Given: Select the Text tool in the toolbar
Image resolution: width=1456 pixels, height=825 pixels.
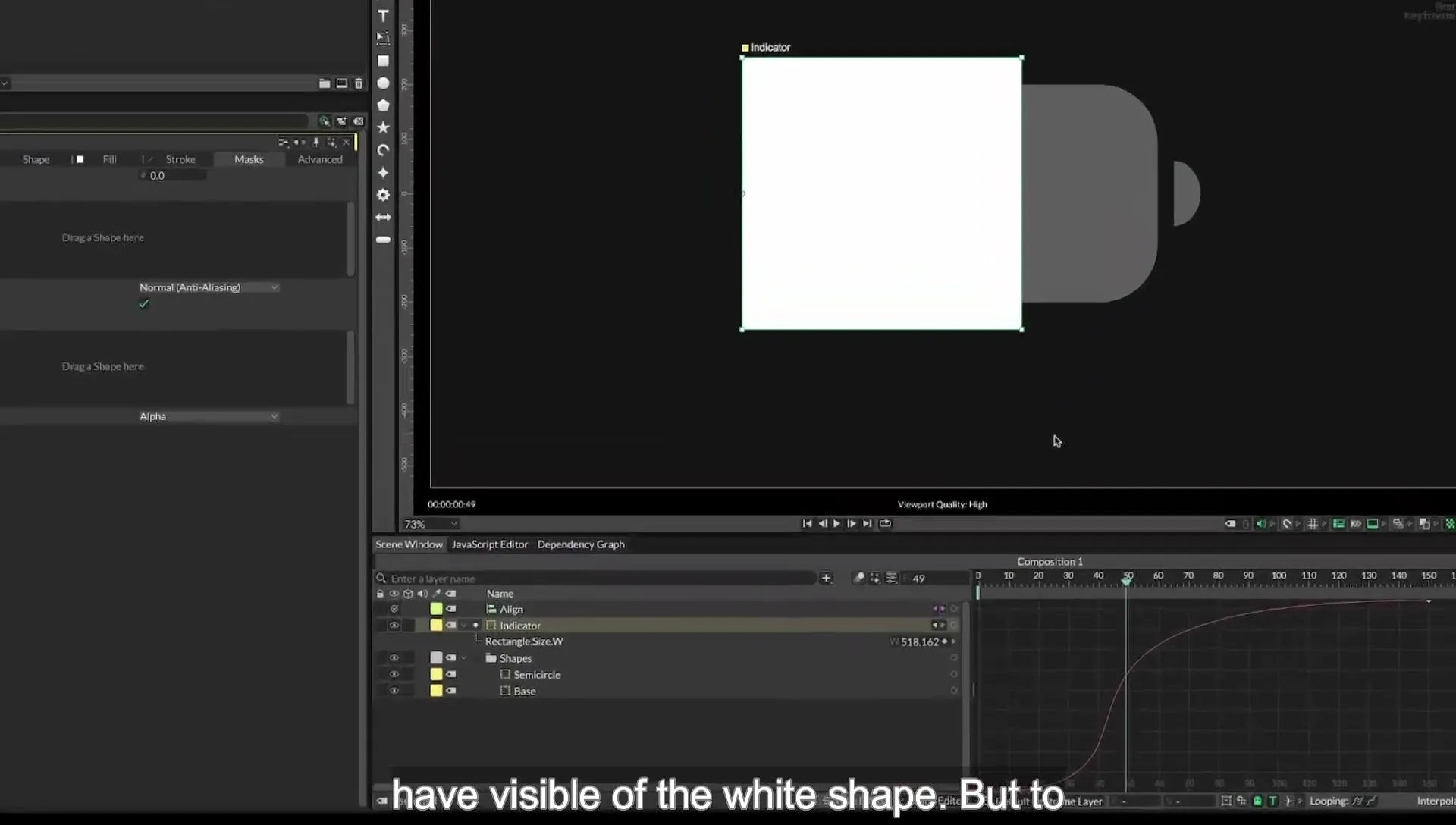Looking at the screenshot, I should click(383, 16).
